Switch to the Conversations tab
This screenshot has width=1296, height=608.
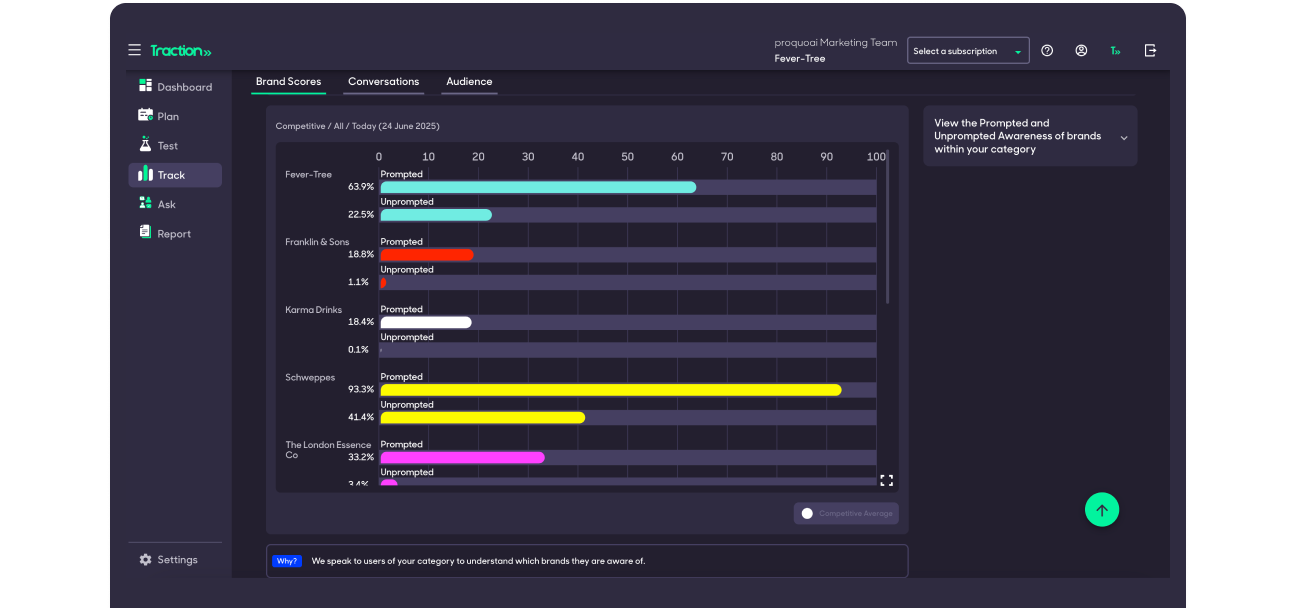pos(384,82)
